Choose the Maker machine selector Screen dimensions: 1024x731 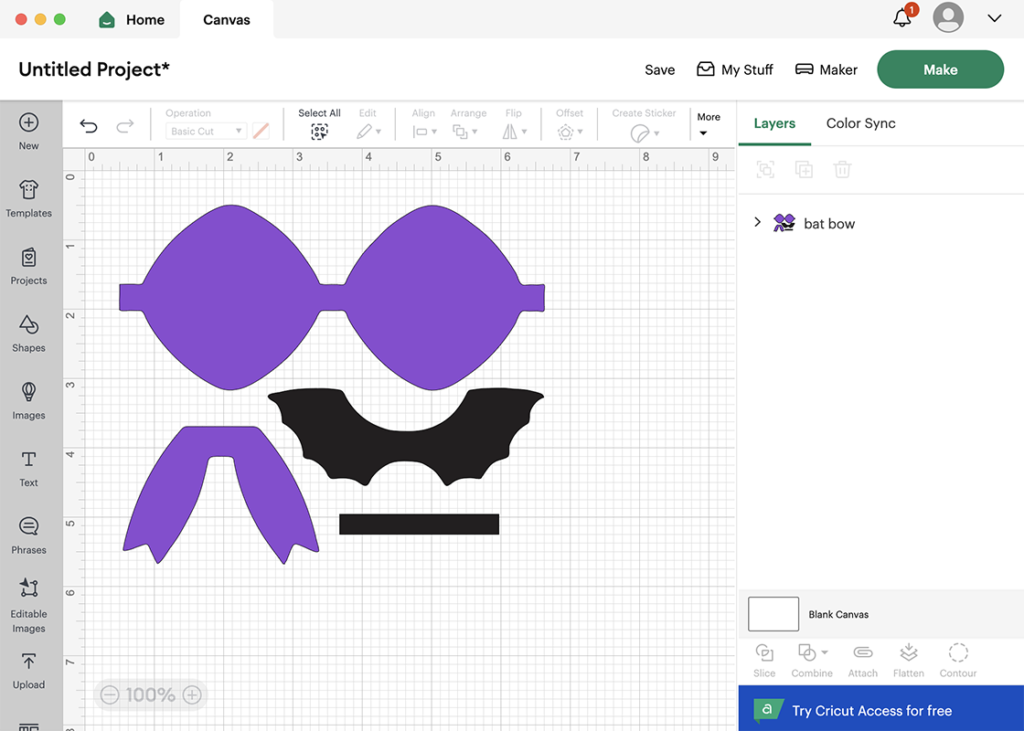coord(826,69)
